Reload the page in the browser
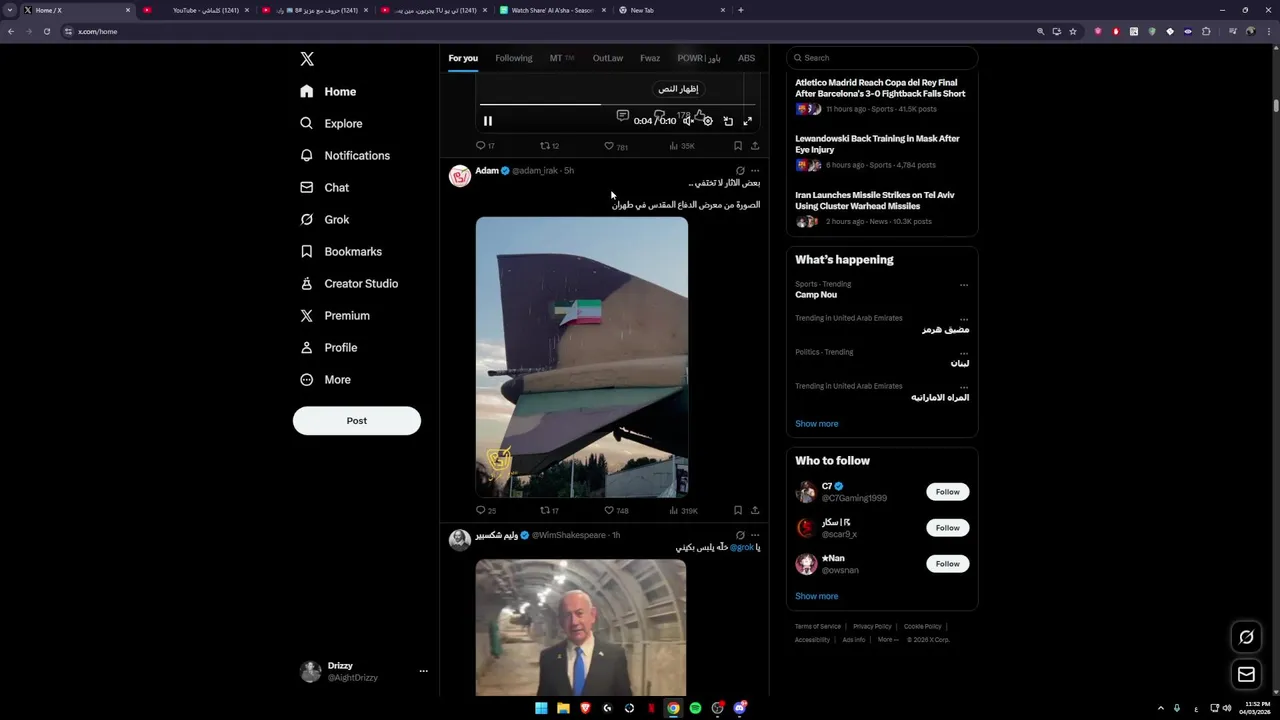1280x720 pixels. coord(47,31)
